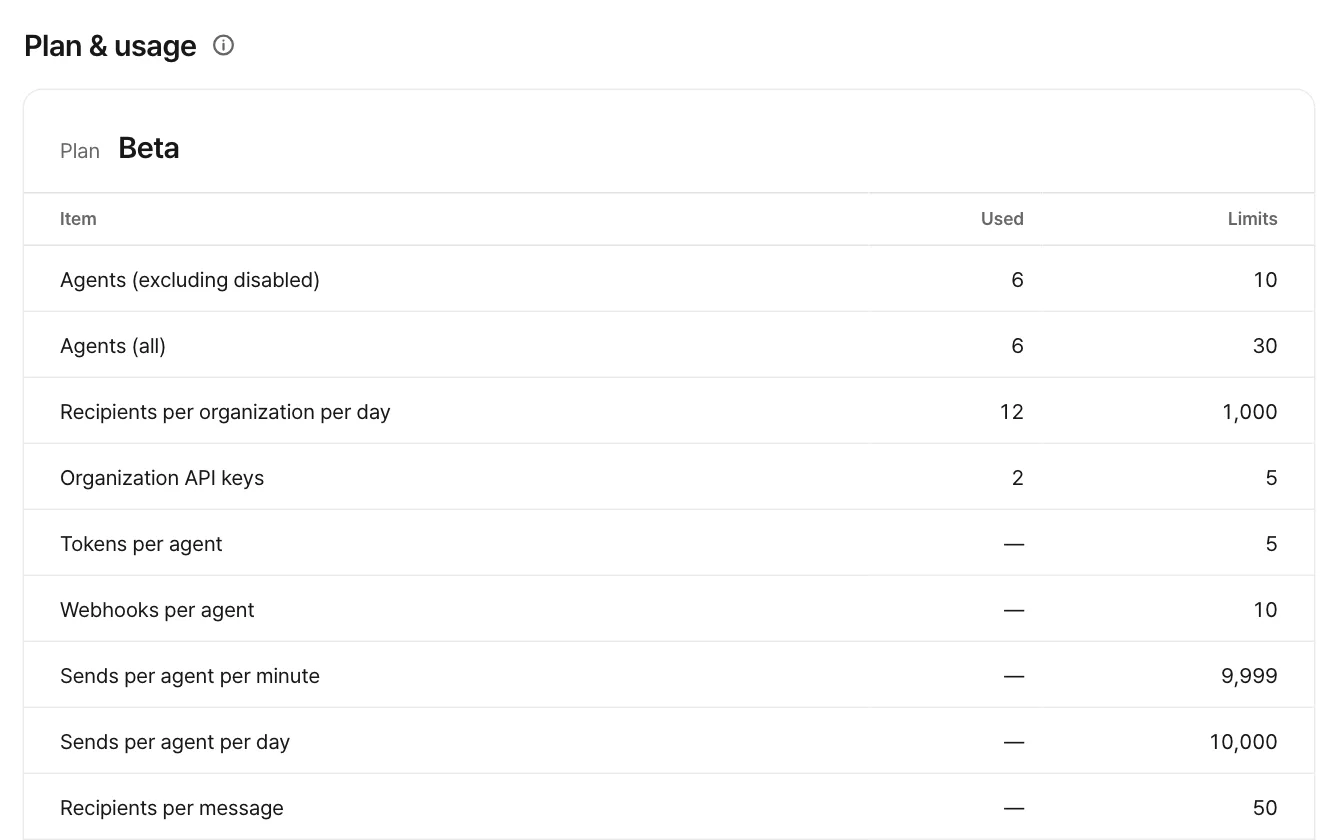Select the Webhooks per agent row
This screenshot has width=1338, height=840.
[669, 609]
